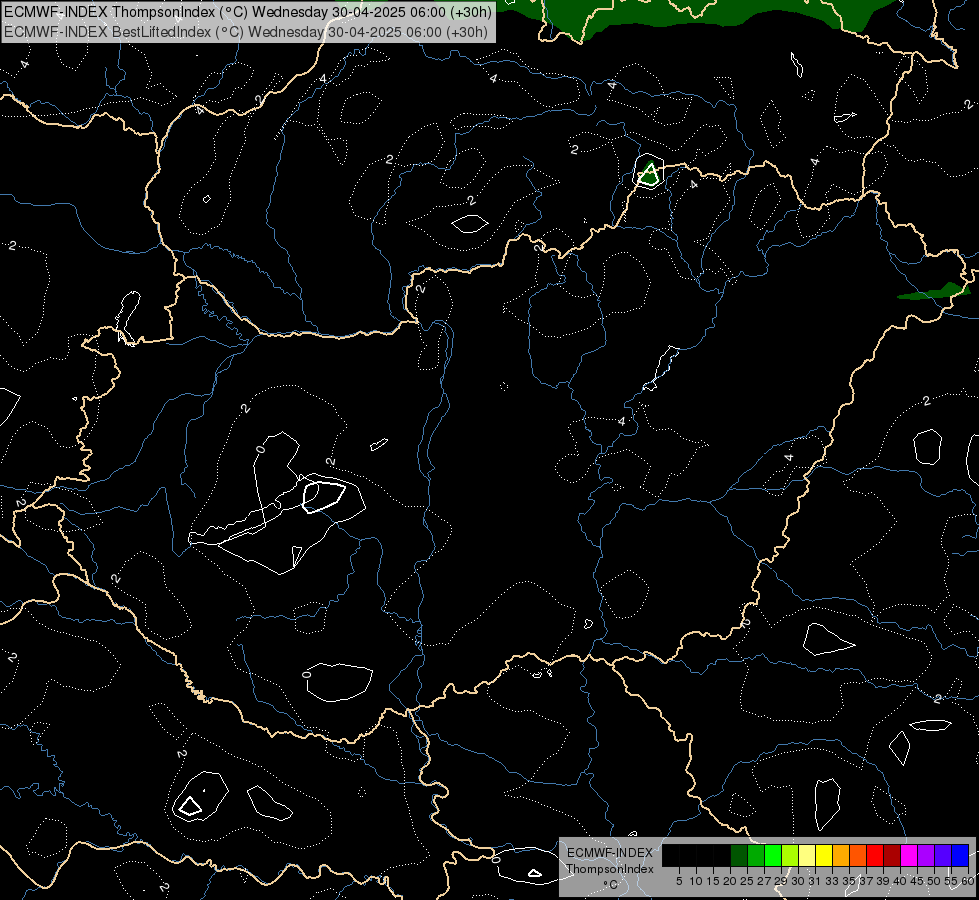Screen dimensions: 979x900
Task: Click the ThompsonIndex label in the legend
Action: point(610,869)
